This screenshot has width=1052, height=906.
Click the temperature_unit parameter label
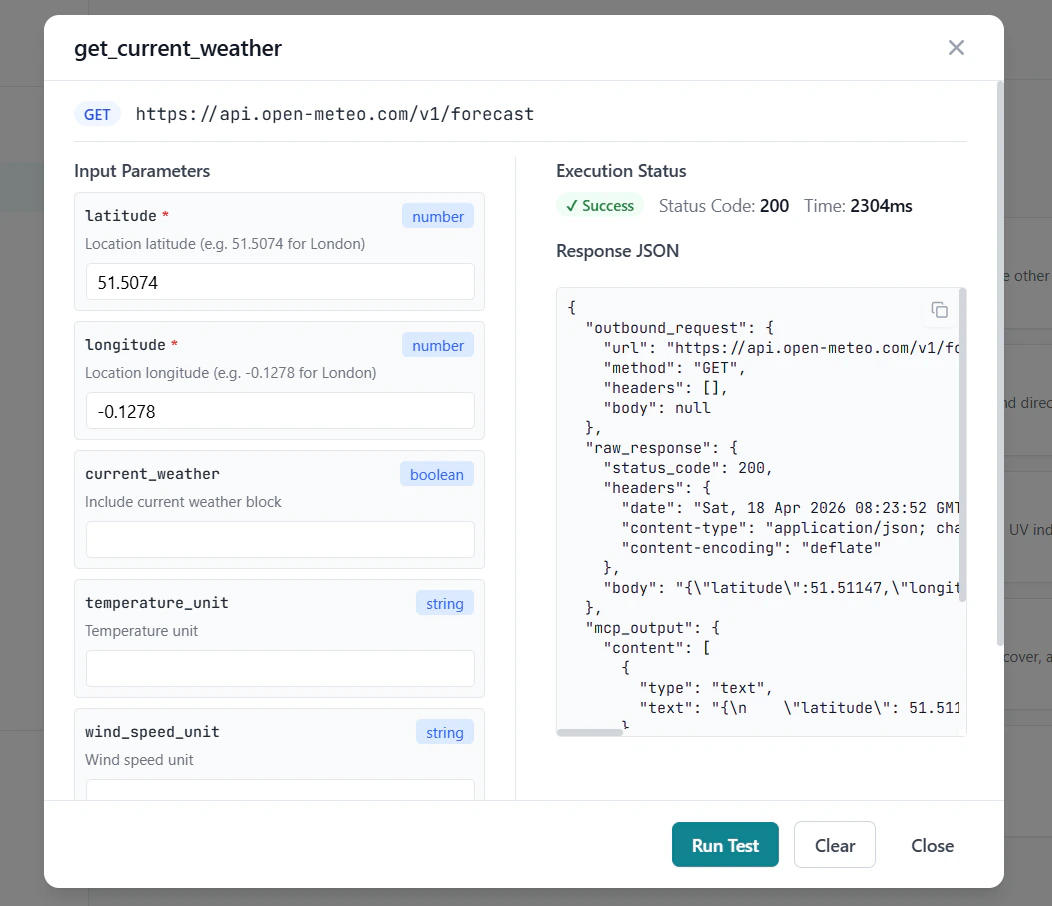pyautogui.click(x=157, y=603)
